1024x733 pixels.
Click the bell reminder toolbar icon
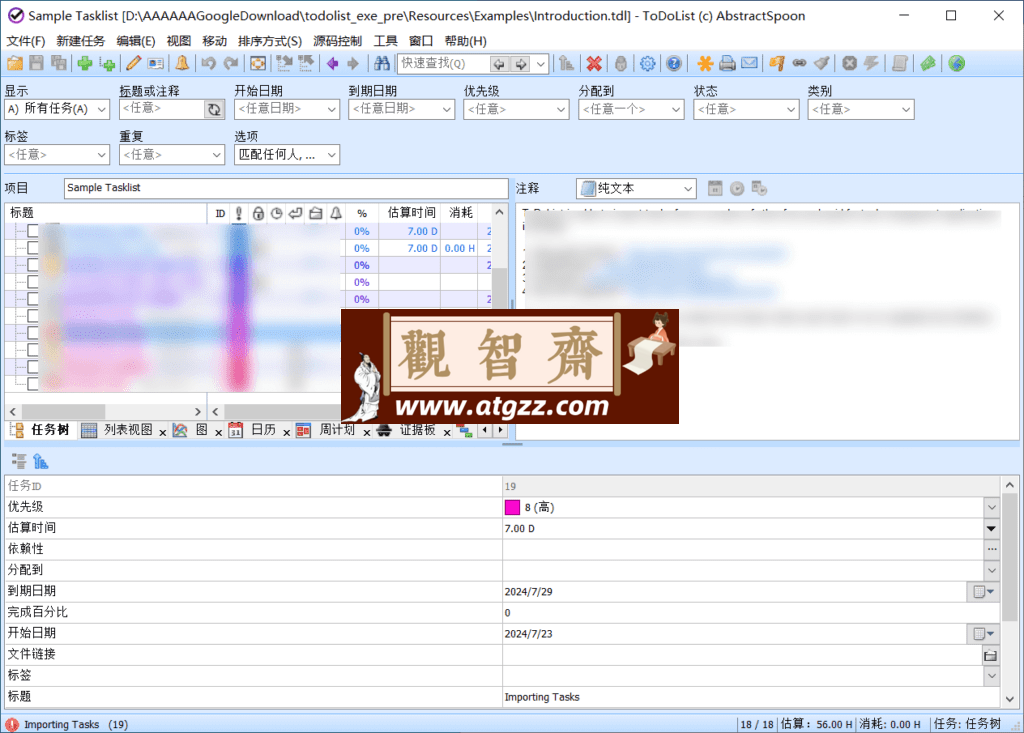(x=182, y=63)
